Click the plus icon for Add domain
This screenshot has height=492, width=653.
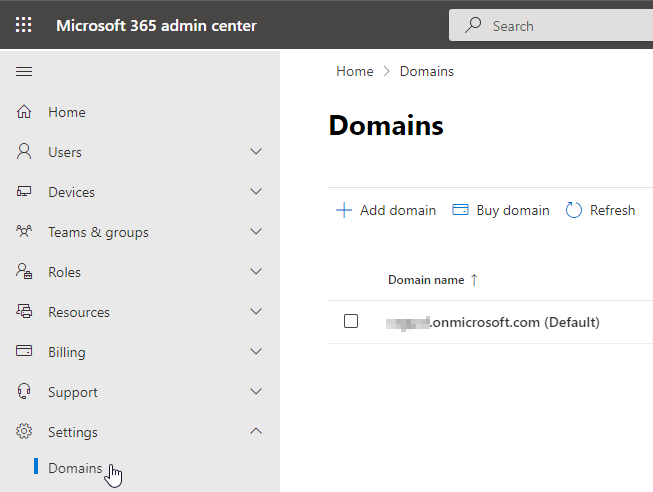pyautogui.click(x=344, y=210)
